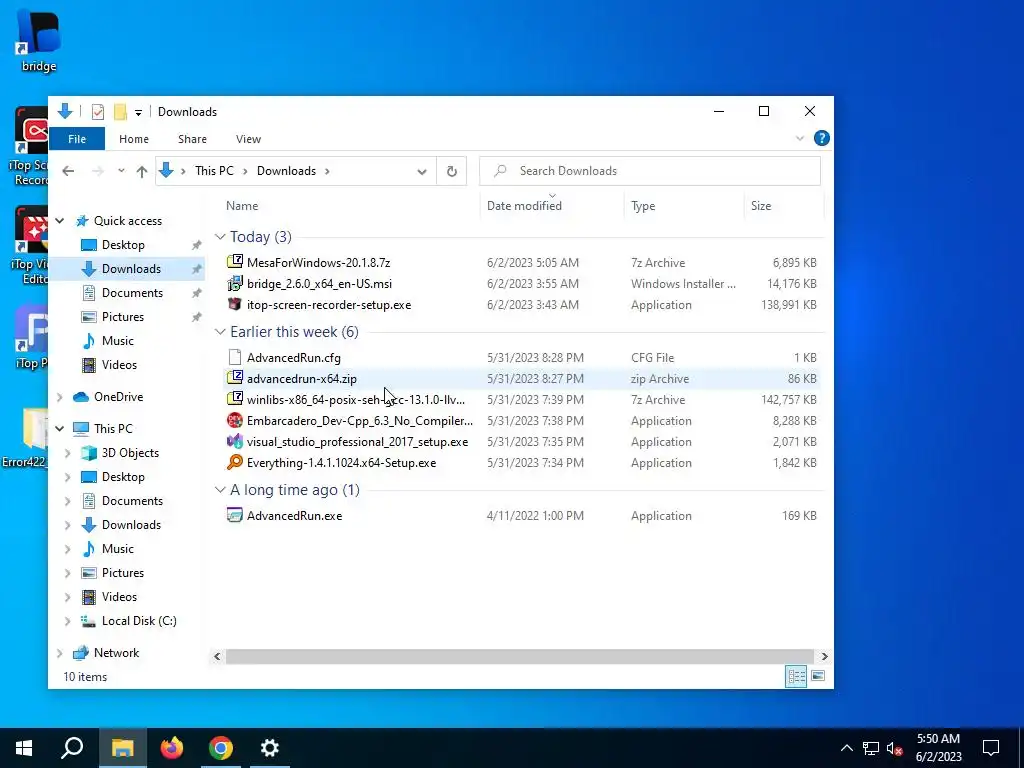Image resolution: width=1024 pixels, height=768 pixels.
Task: Switch to Details view layout
Action: tap(796, 677)
